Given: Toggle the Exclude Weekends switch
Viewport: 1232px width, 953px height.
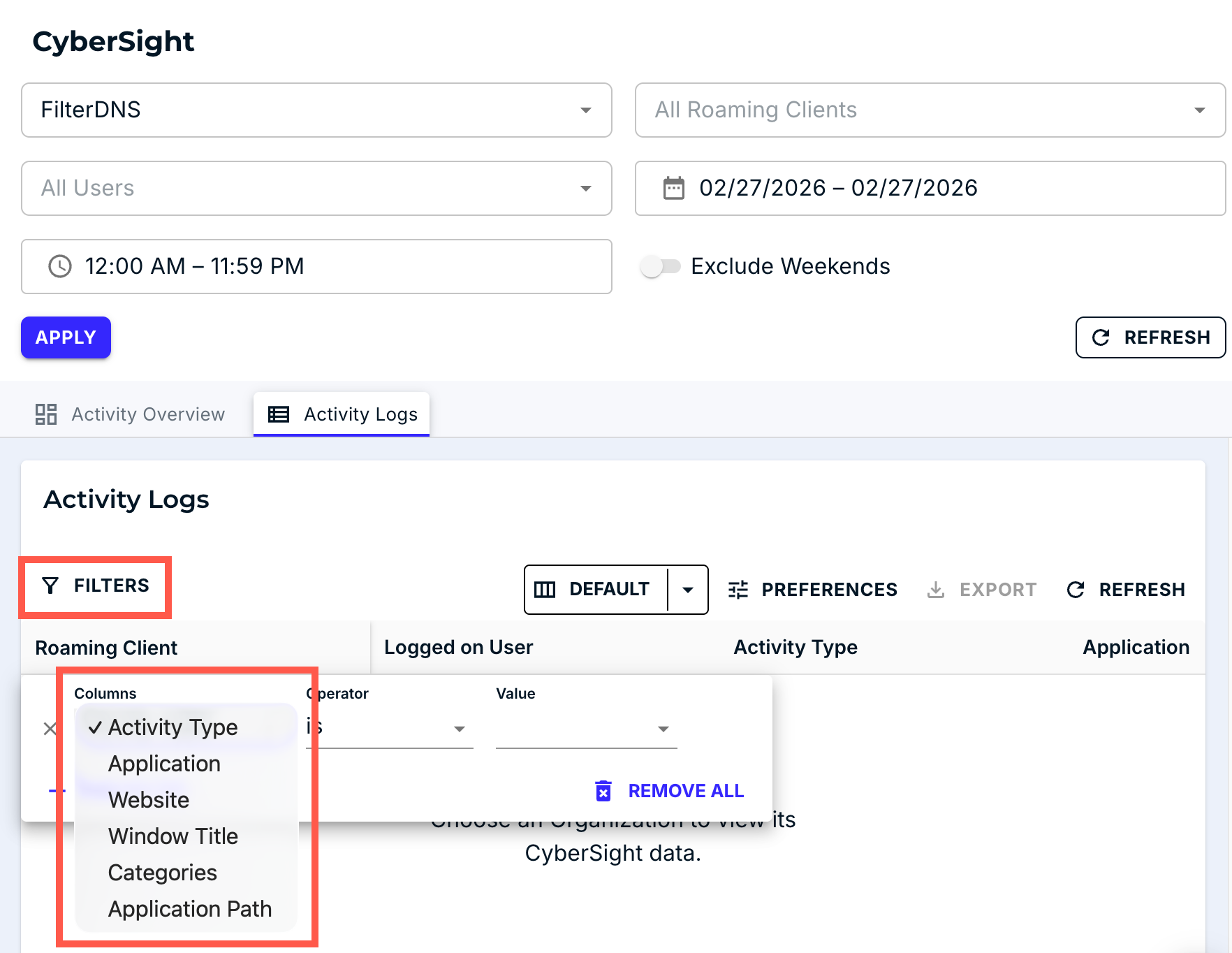Looking at the screenshot, I should pyautogui.click(x=660, y=266).
